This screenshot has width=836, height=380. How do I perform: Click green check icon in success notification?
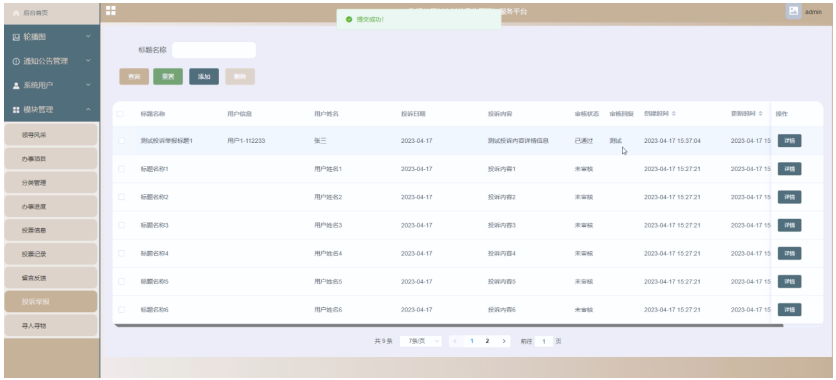[349, 19]
